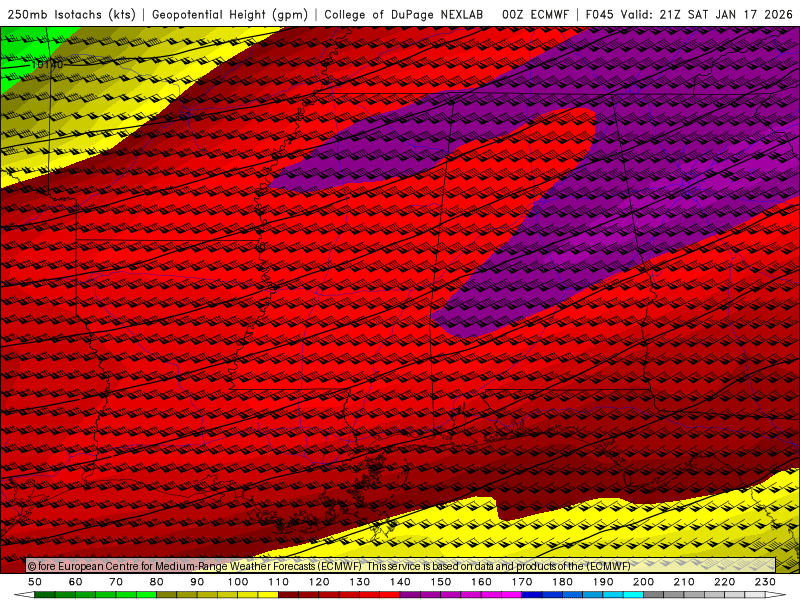The height and width of the screenshot is (600, 800).
Task: Click legend value 100
Action: click(x=238, y=582)
